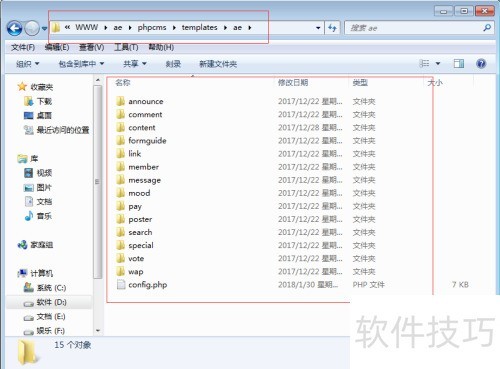This screenshot has width=500, height=369.
Task: Sort by the 名称 column header
Action: (x=123, y=83)
